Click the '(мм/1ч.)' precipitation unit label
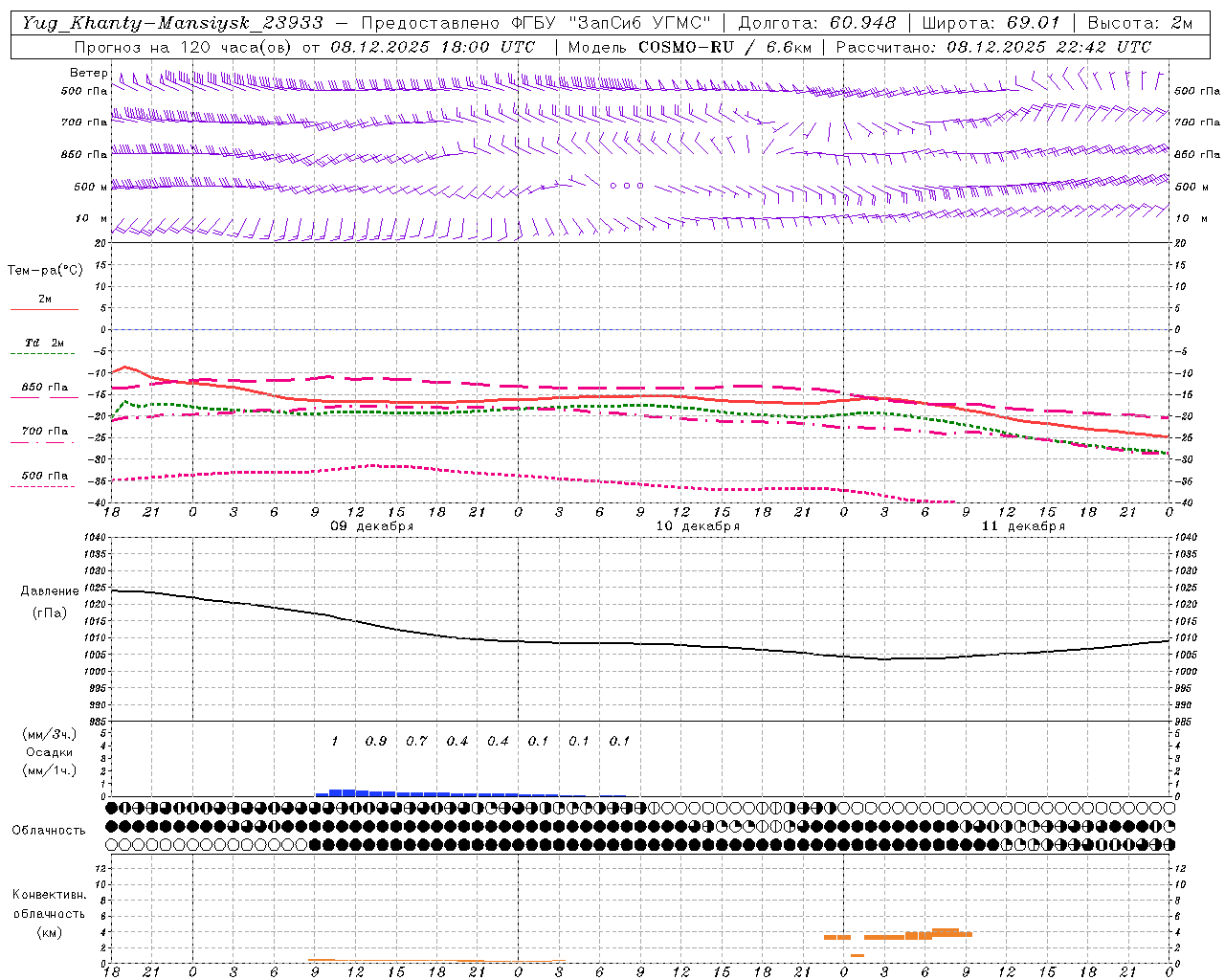 click(x=50, y=770)
